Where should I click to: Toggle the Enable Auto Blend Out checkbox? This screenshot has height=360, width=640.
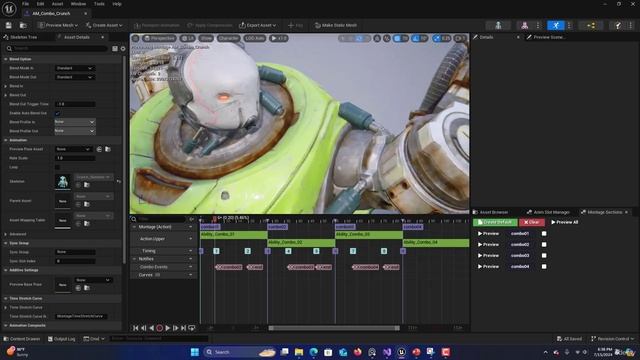point(57,113)
